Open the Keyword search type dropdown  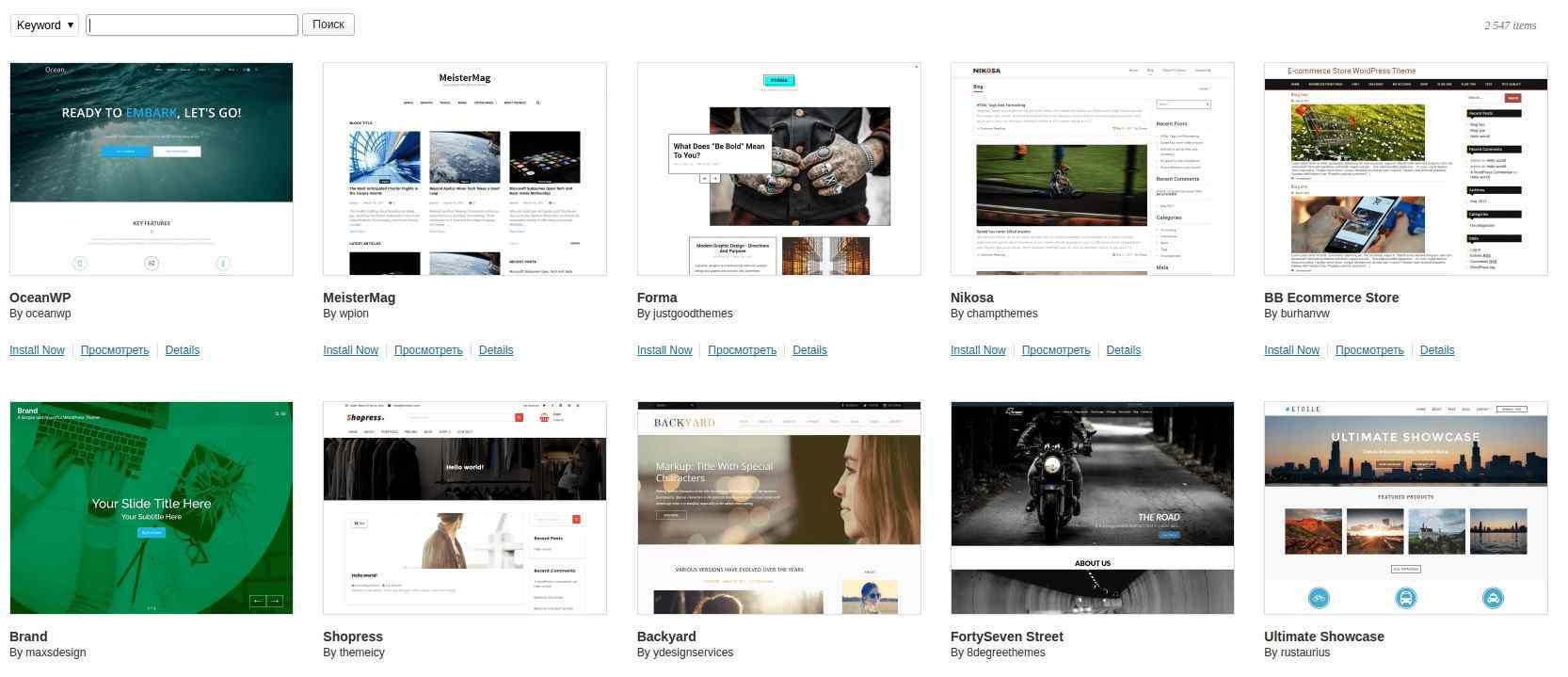pos(44,24)
